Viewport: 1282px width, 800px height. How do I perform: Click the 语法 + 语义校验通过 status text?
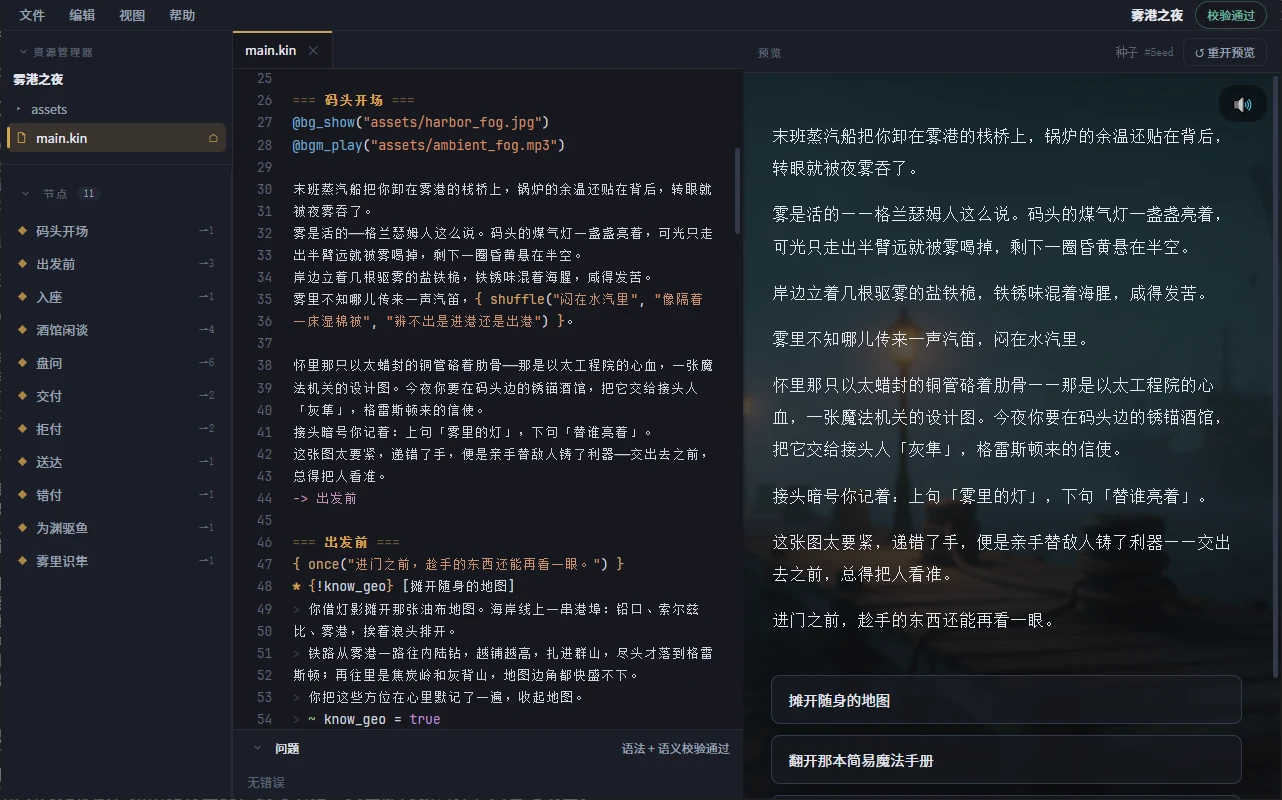tap(675, 748)
